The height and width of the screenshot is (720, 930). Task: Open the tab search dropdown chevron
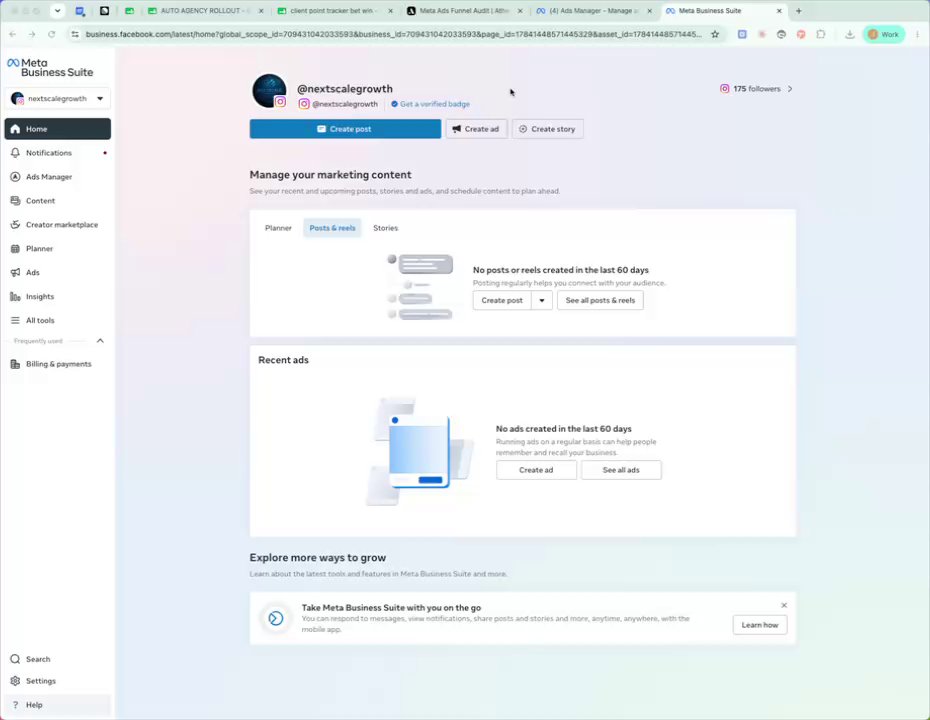click(x=58, y=11)
